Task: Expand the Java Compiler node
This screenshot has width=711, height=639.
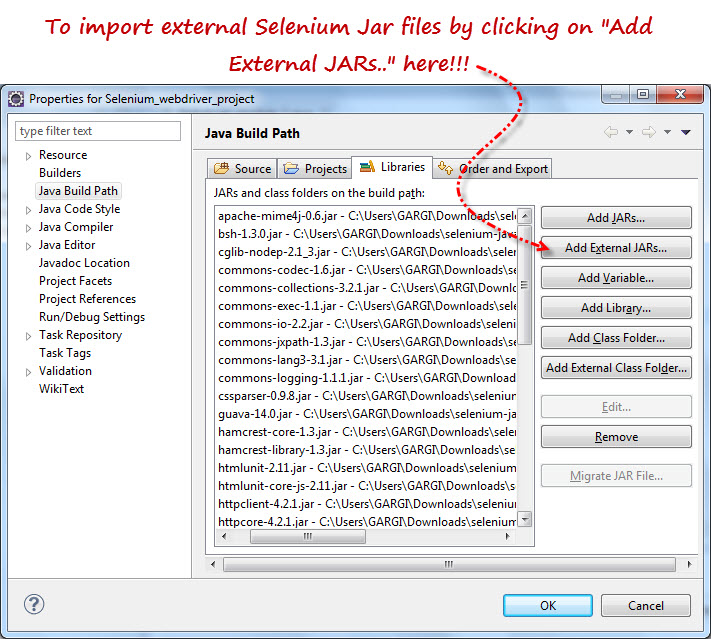Action: pyautogui.click(x=28, y=228)
